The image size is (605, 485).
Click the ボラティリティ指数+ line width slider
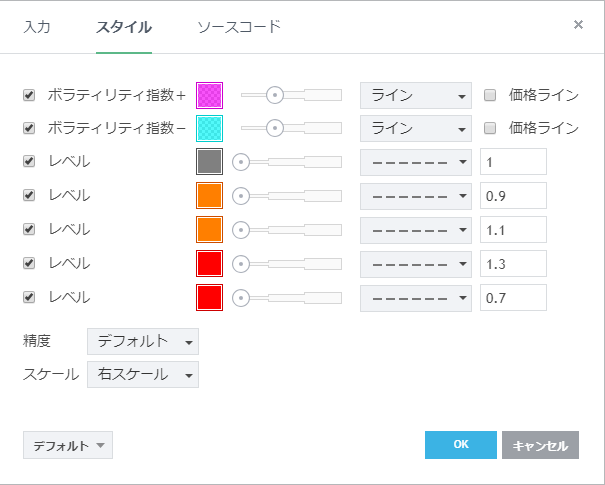click(x=291, y=95)
